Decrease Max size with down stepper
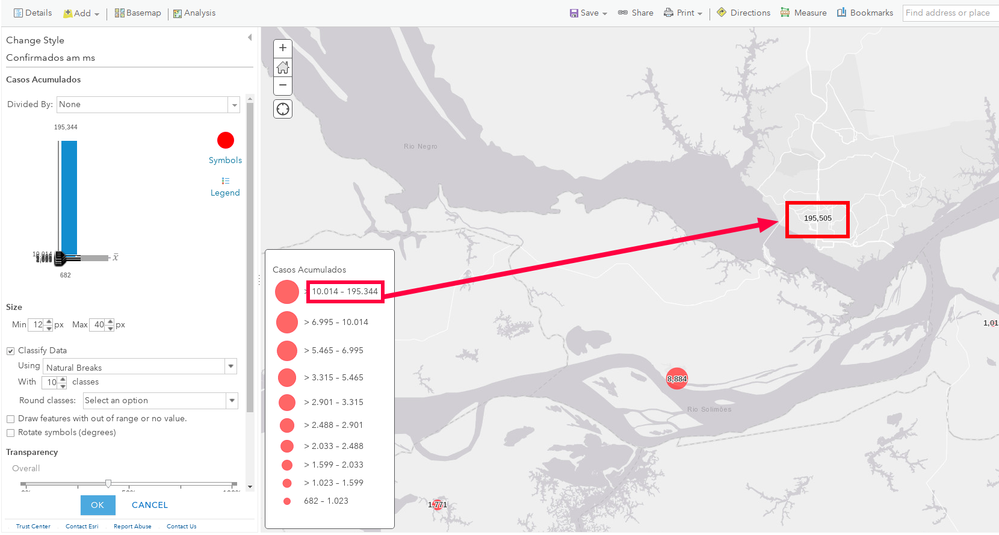This screenshot has height=535, width=999. pyautogui.click(x=111, y=329)
